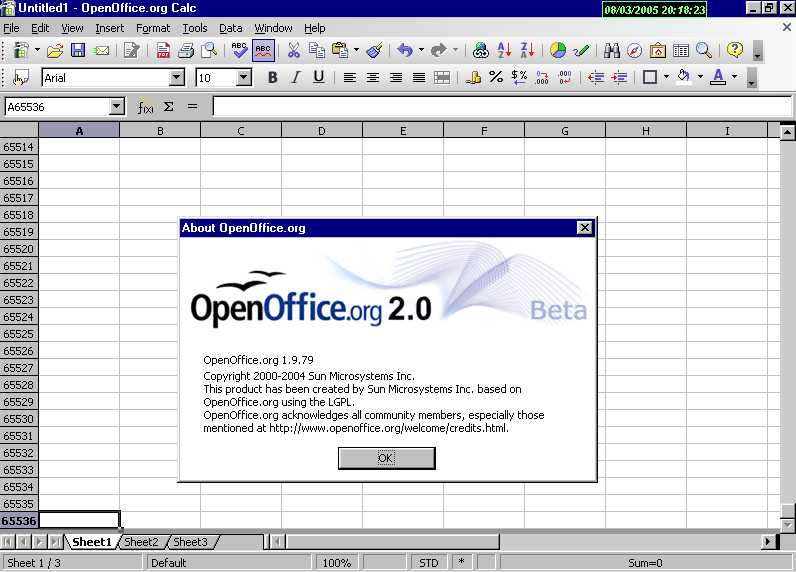
Task: Insert a hyperlink icon
Action: pos(480,50)
